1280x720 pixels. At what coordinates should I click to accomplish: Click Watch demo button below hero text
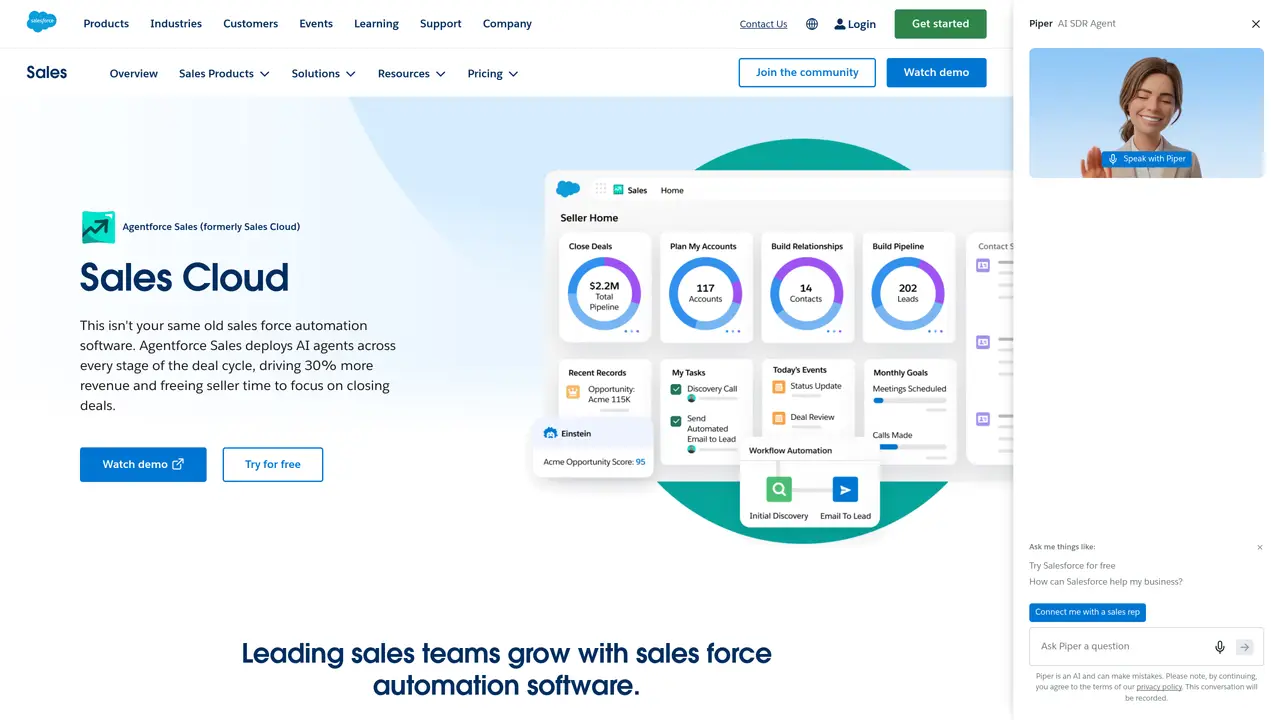pos(143,465)
